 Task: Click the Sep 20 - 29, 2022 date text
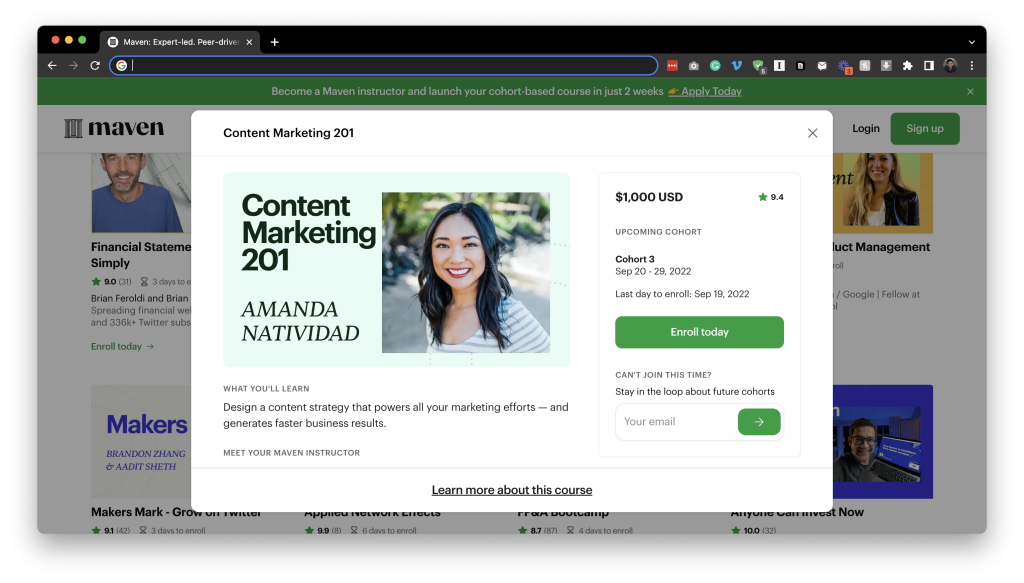click(653, 272)
